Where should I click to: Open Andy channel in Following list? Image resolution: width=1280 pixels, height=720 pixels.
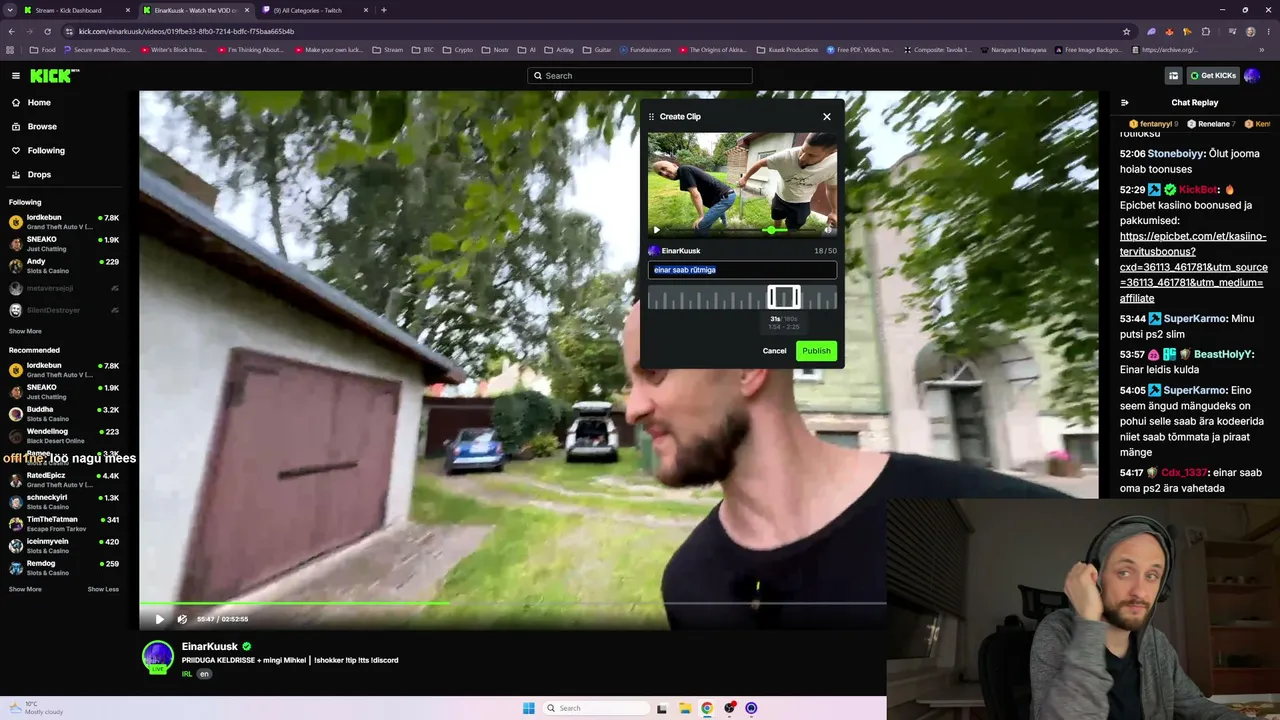coord(64,265)
